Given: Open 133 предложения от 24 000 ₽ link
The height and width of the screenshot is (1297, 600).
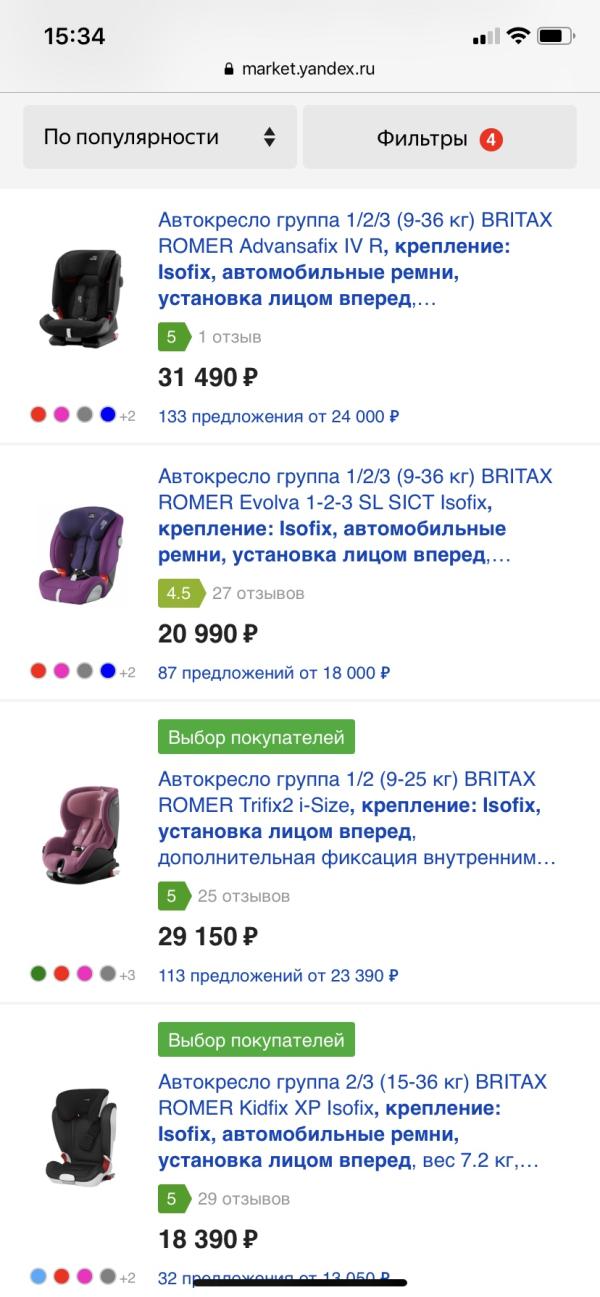Looking at the screenshot, I should 275,416.
